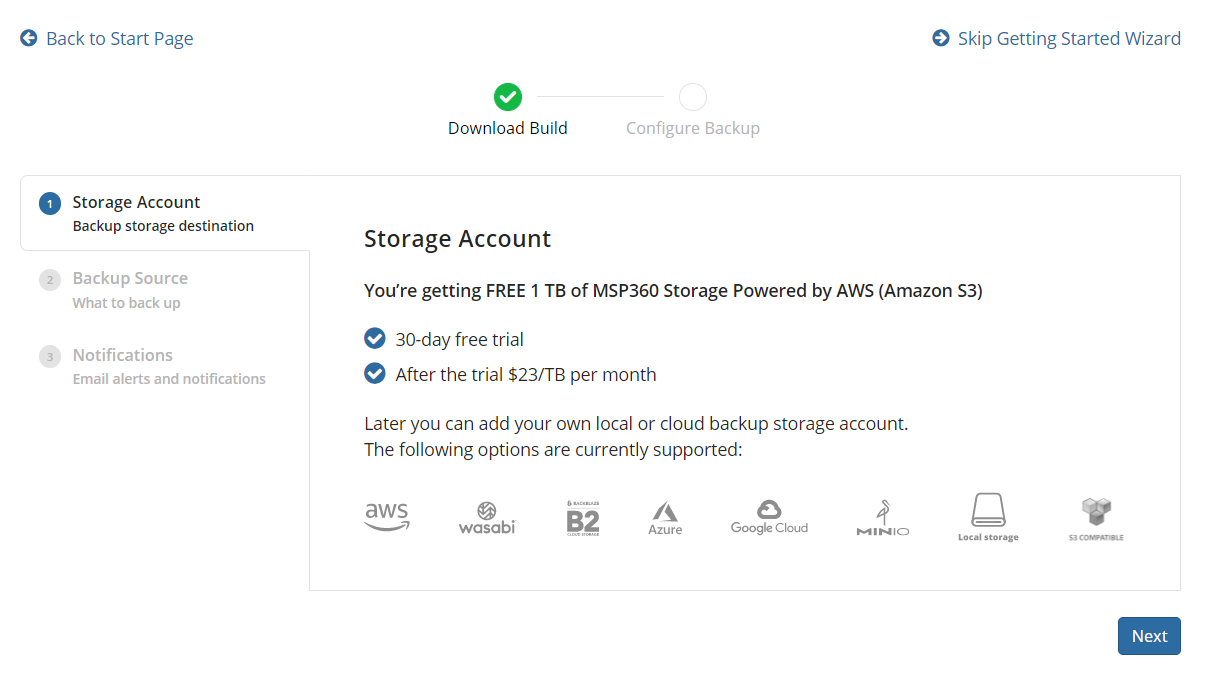Screen dimensions: 1215x681
Task: Click the $23/TB per month check icon
Action: pos(375,373)
